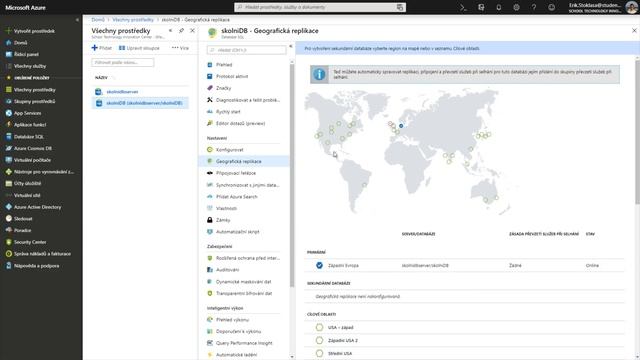Open Řídicí panel in the sidebar
This screenshot has width=640, height=360.
tap(26, 54)
